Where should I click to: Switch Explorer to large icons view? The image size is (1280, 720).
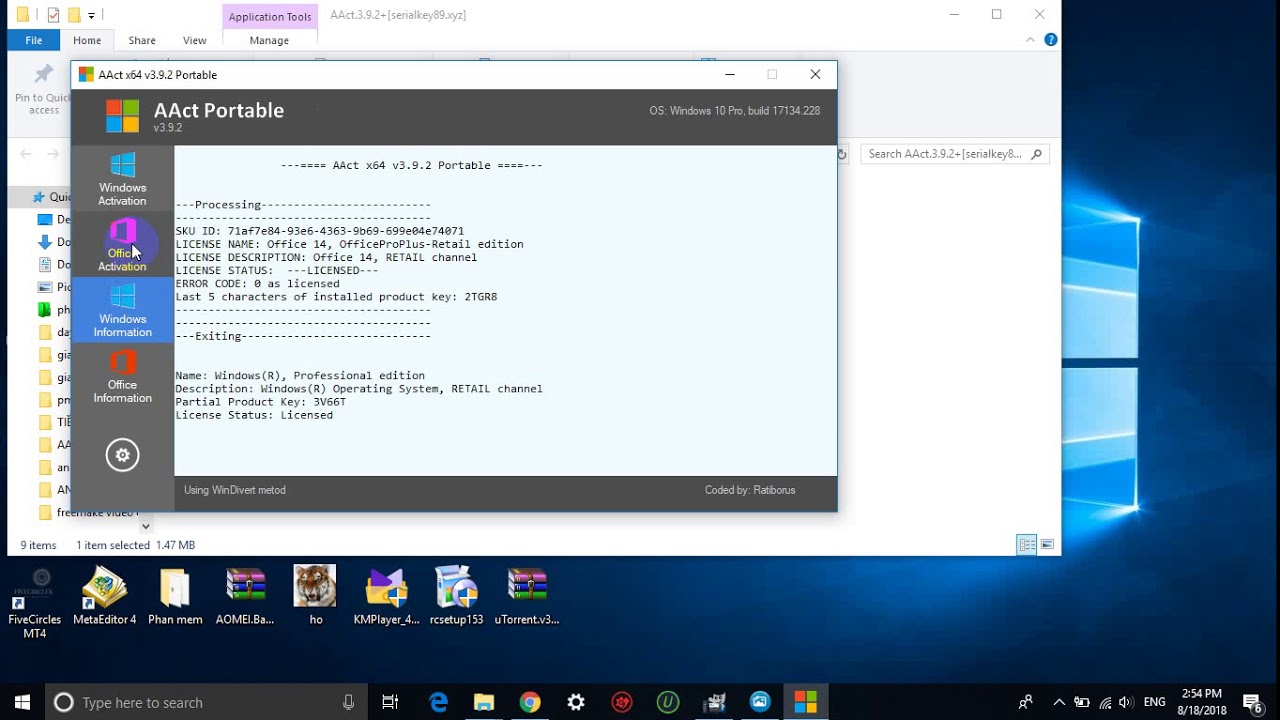[x=1047, y=545]
